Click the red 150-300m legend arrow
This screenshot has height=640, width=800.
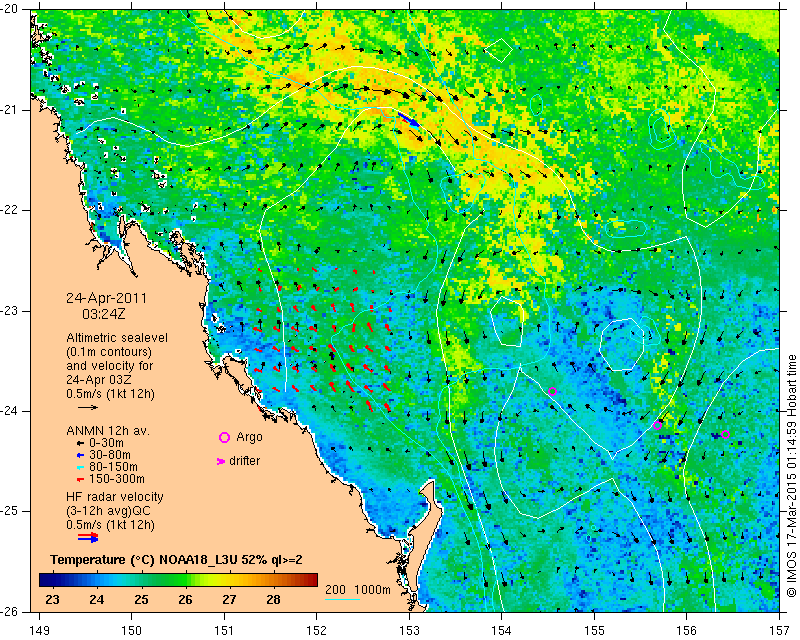[x=80, y=480]
